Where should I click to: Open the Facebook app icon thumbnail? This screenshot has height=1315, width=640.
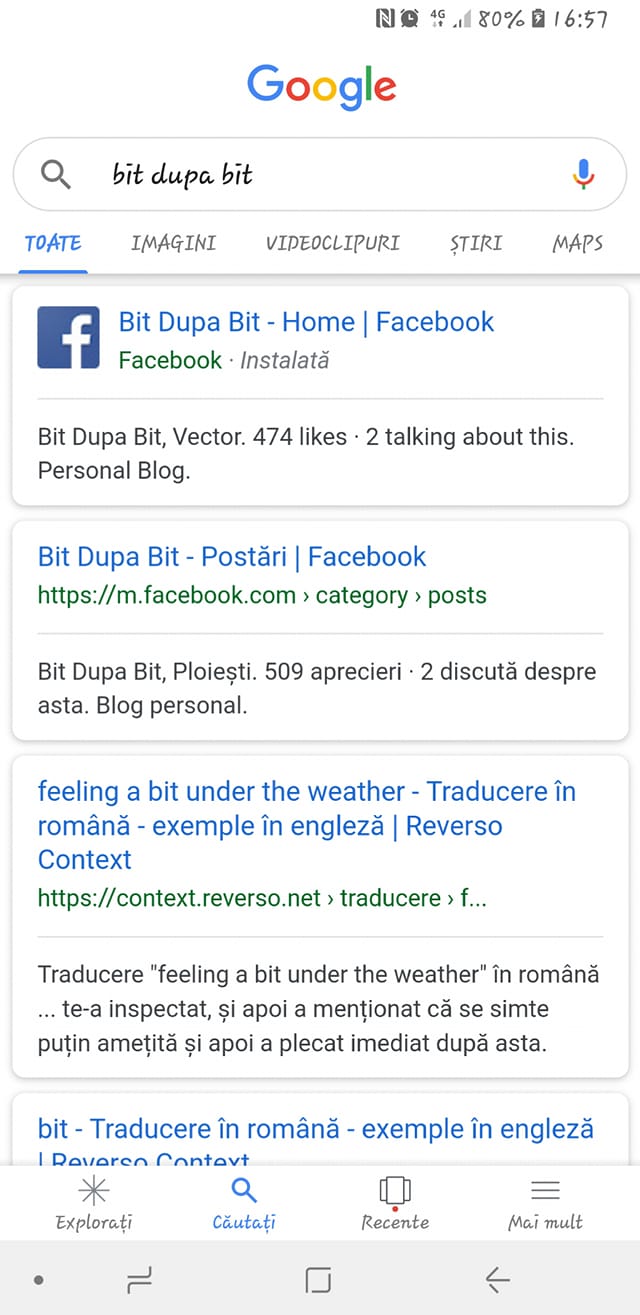[x=68, y=337]
